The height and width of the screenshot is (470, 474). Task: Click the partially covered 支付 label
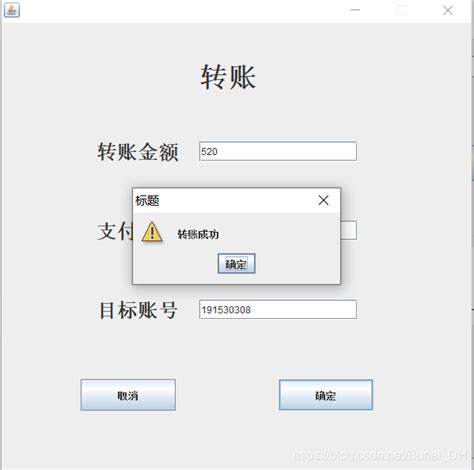point(115,231)
